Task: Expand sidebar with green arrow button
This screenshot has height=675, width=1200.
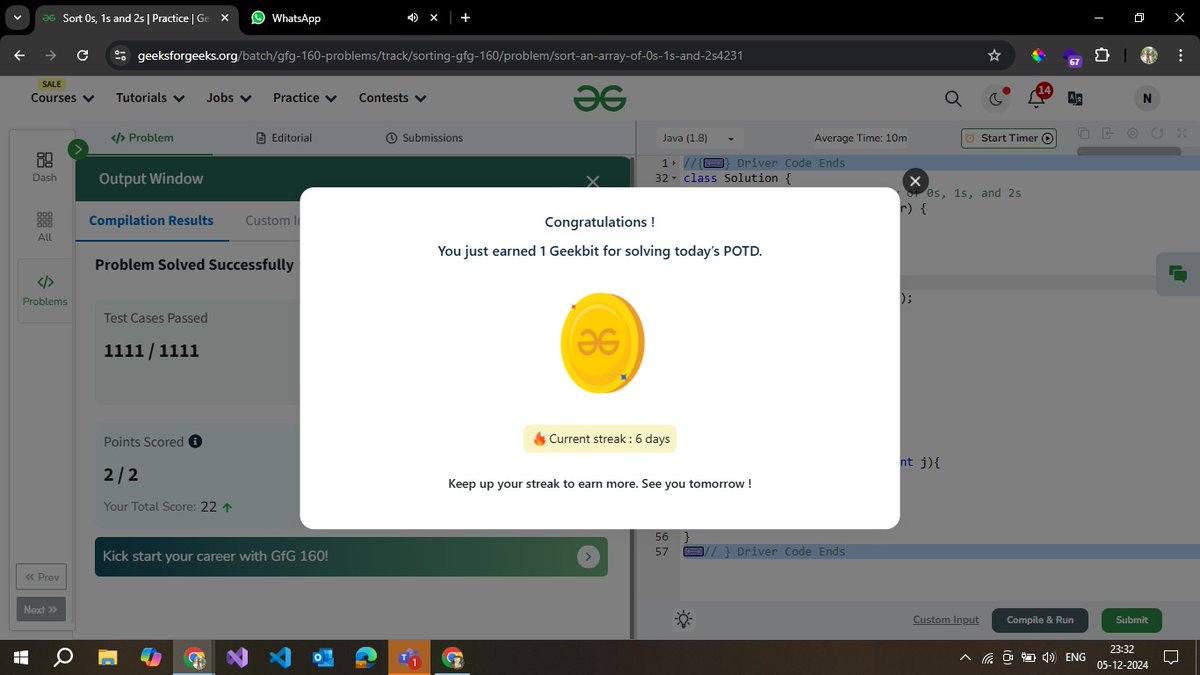Action: pyautogui.click(x=78, y=150)
